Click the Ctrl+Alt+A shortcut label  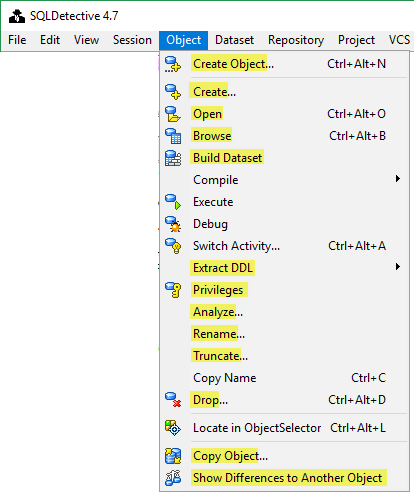[357, 246]
